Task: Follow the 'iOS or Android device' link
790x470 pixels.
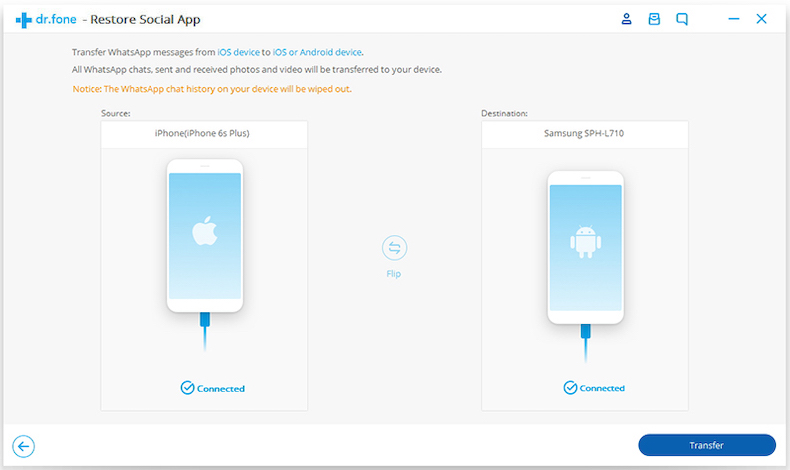Action: (317, 52)
